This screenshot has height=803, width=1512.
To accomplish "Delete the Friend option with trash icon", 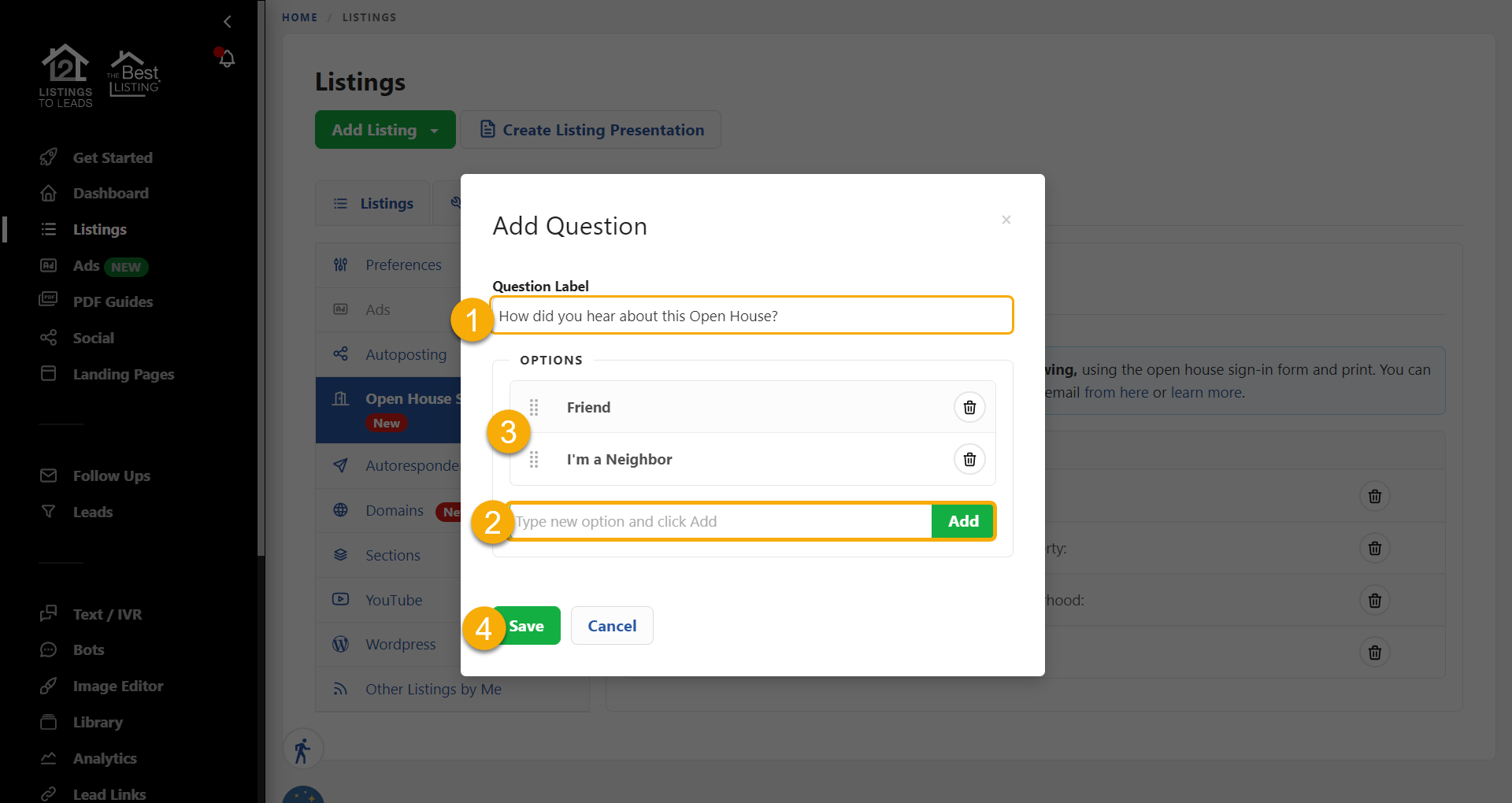I will click(969, 407).
